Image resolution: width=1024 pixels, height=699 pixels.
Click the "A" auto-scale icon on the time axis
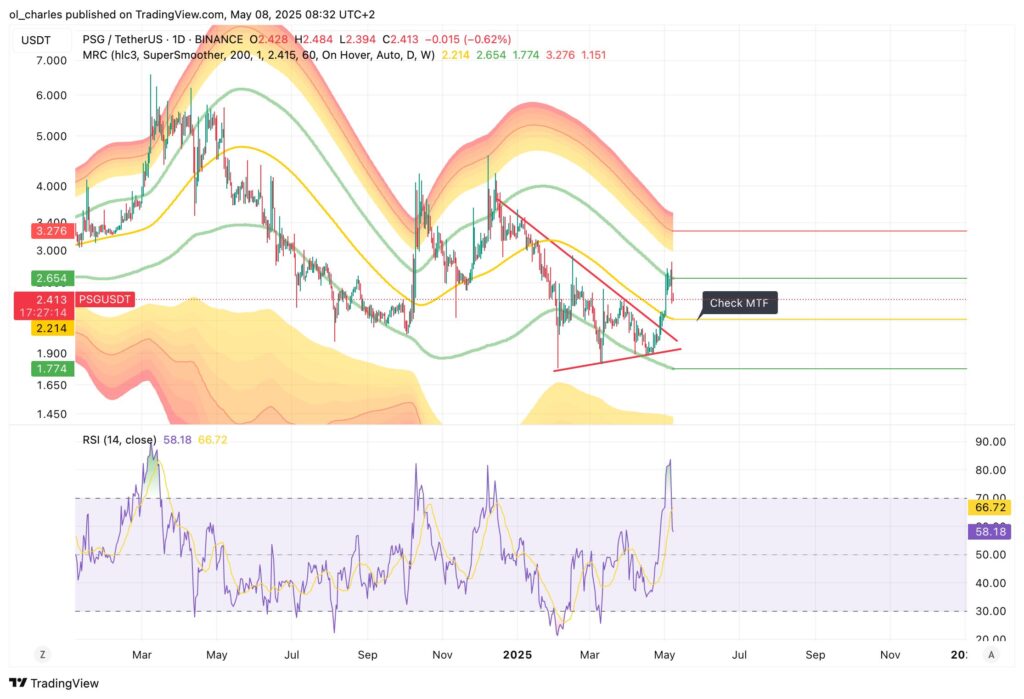click(x=990, y=653)
